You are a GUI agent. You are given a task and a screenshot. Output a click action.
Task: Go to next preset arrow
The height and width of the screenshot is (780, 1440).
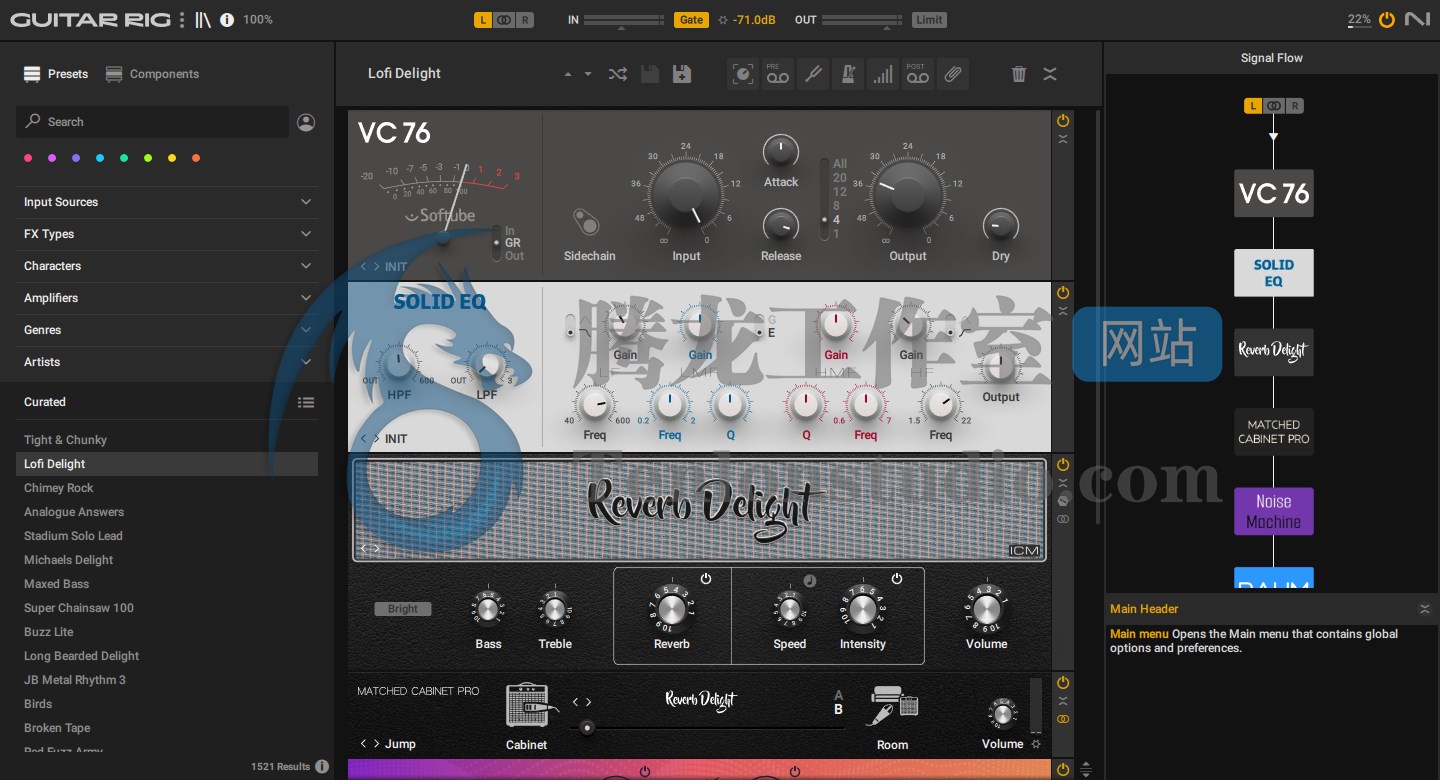(588, 74)
